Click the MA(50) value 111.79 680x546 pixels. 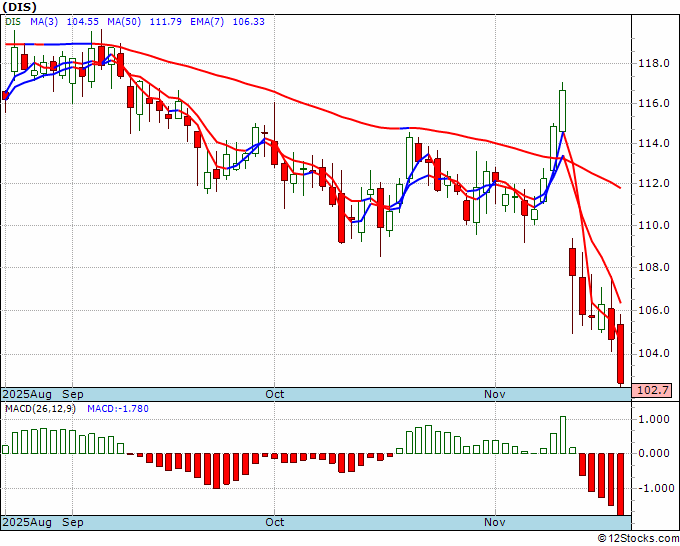[x=166, y=22]
